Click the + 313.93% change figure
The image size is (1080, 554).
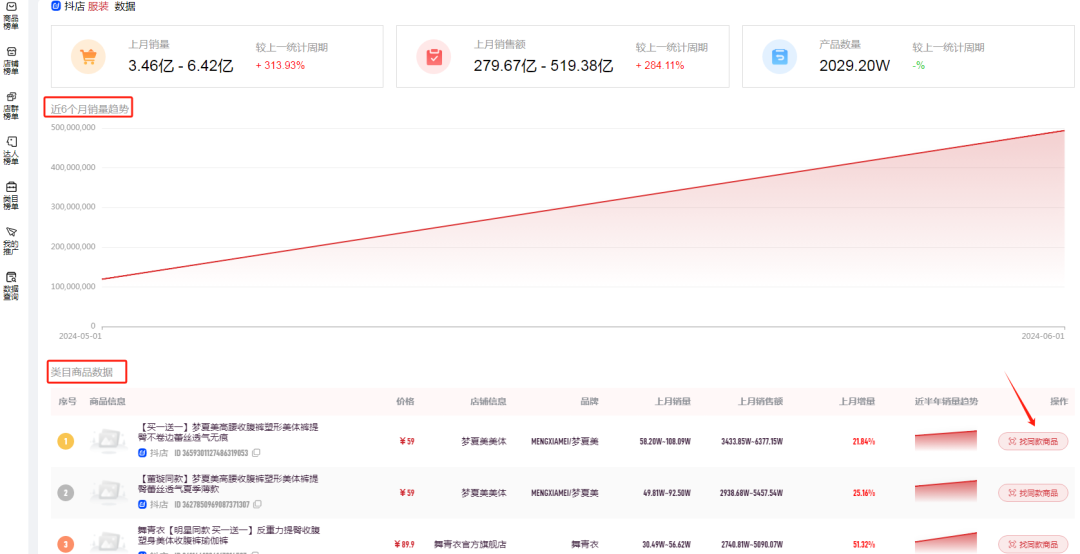[280, 65]
